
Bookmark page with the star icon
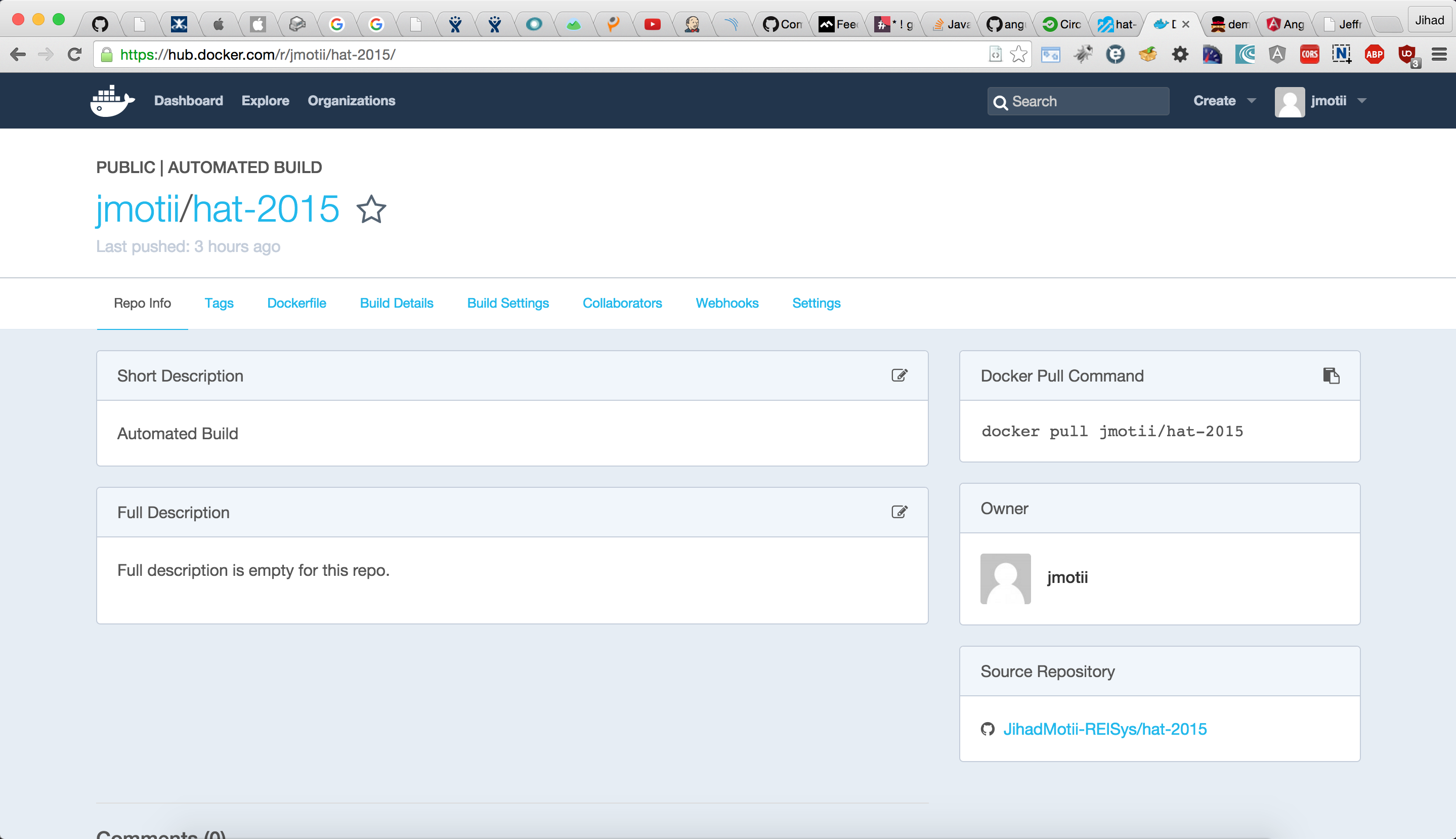tap(1018, 54)
